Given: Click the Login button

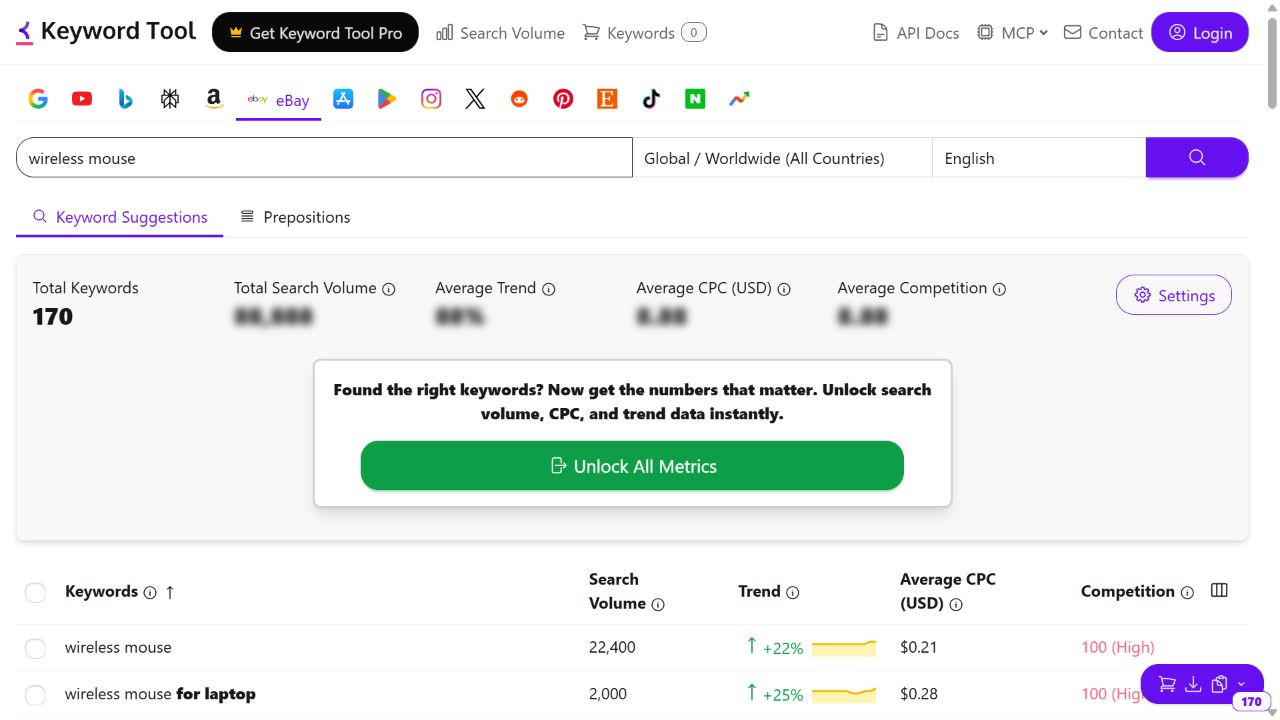Looking at the screenshot, I should (1200, 33).
